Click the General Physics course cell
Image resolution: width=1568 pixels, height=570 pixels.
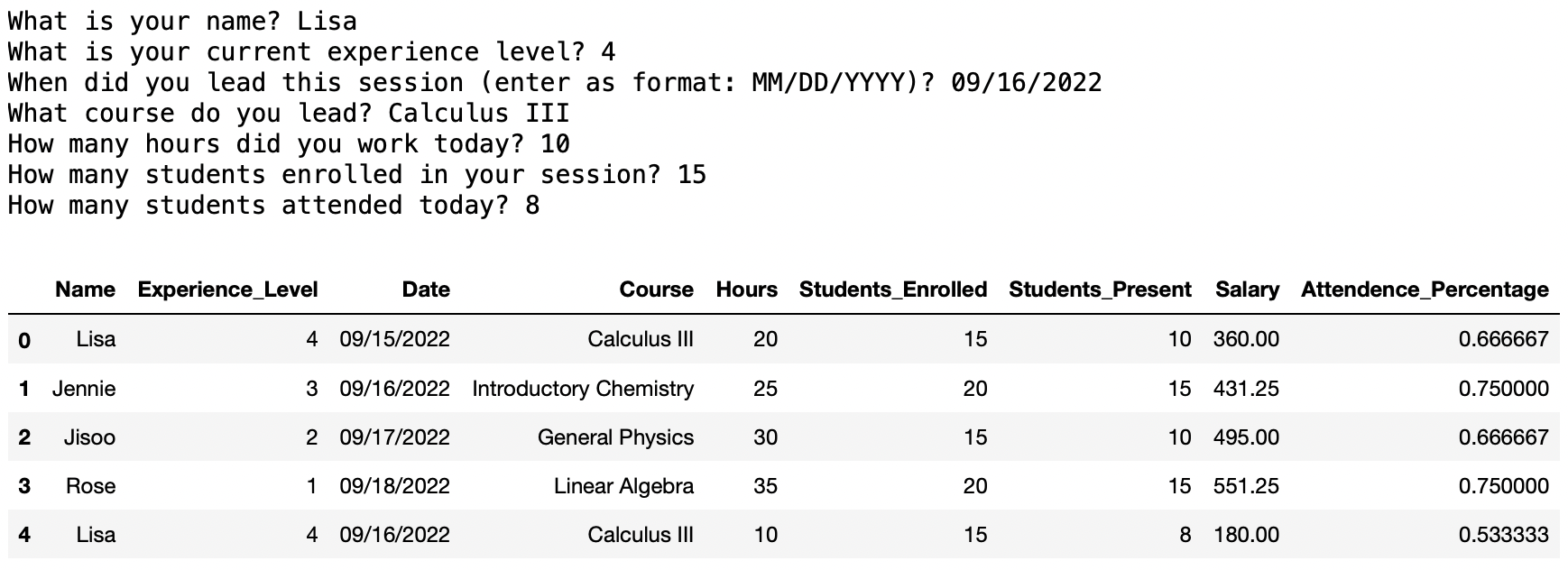(615, 437)
